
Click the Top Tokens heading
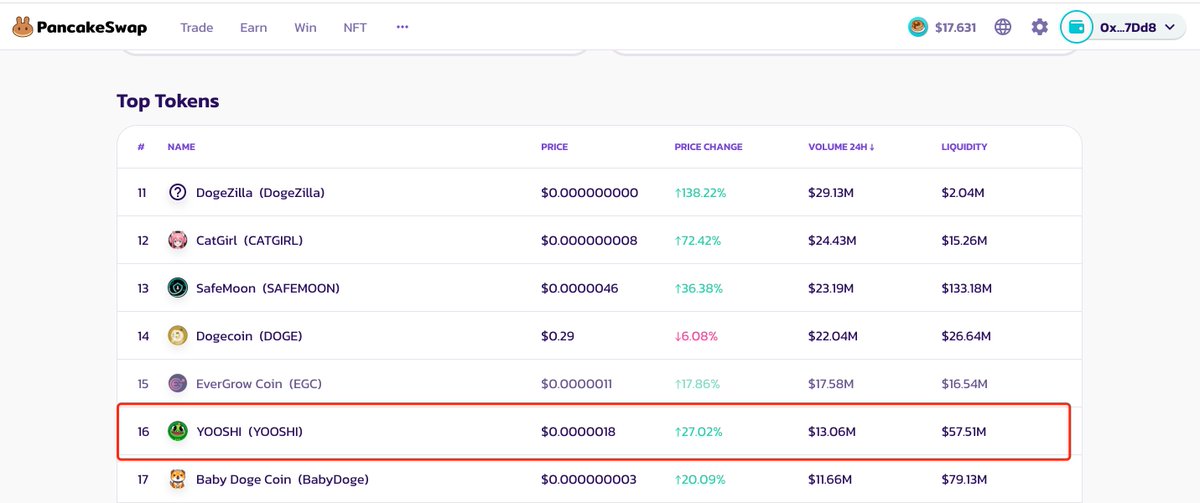(x=168, y=101)
